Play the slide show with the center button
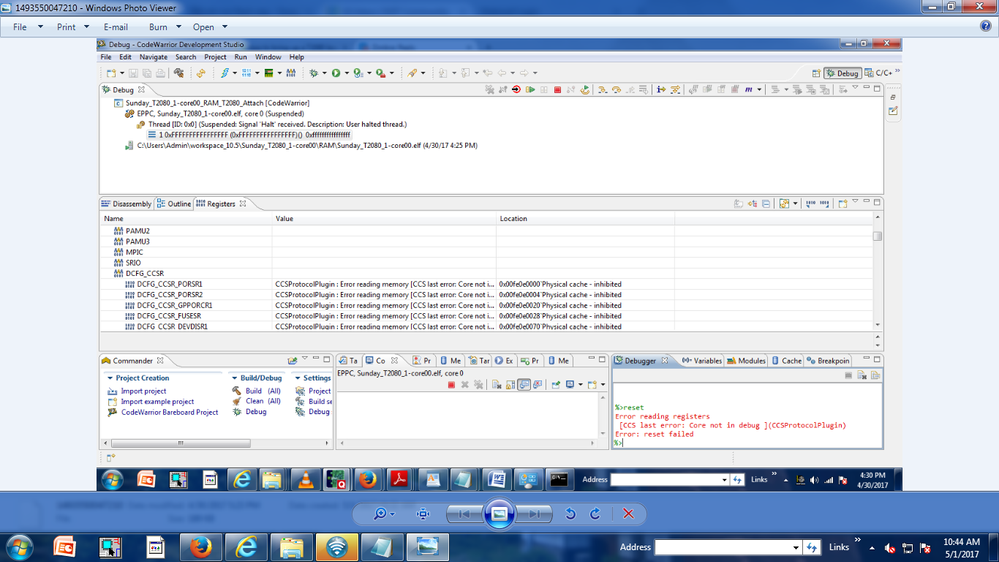This screenshot has width=999, height=562. coord(499,514)
